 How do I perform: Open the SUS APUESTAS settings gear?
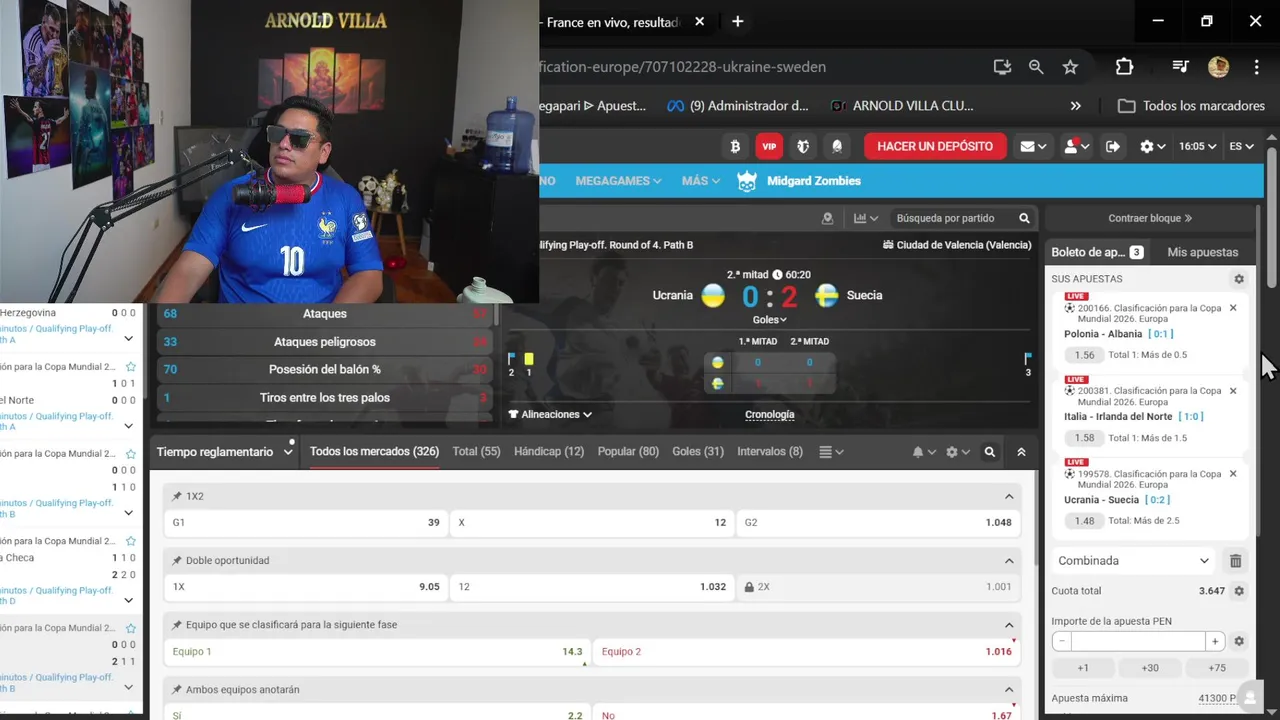pyautogui.click(x=1239, y=279)
